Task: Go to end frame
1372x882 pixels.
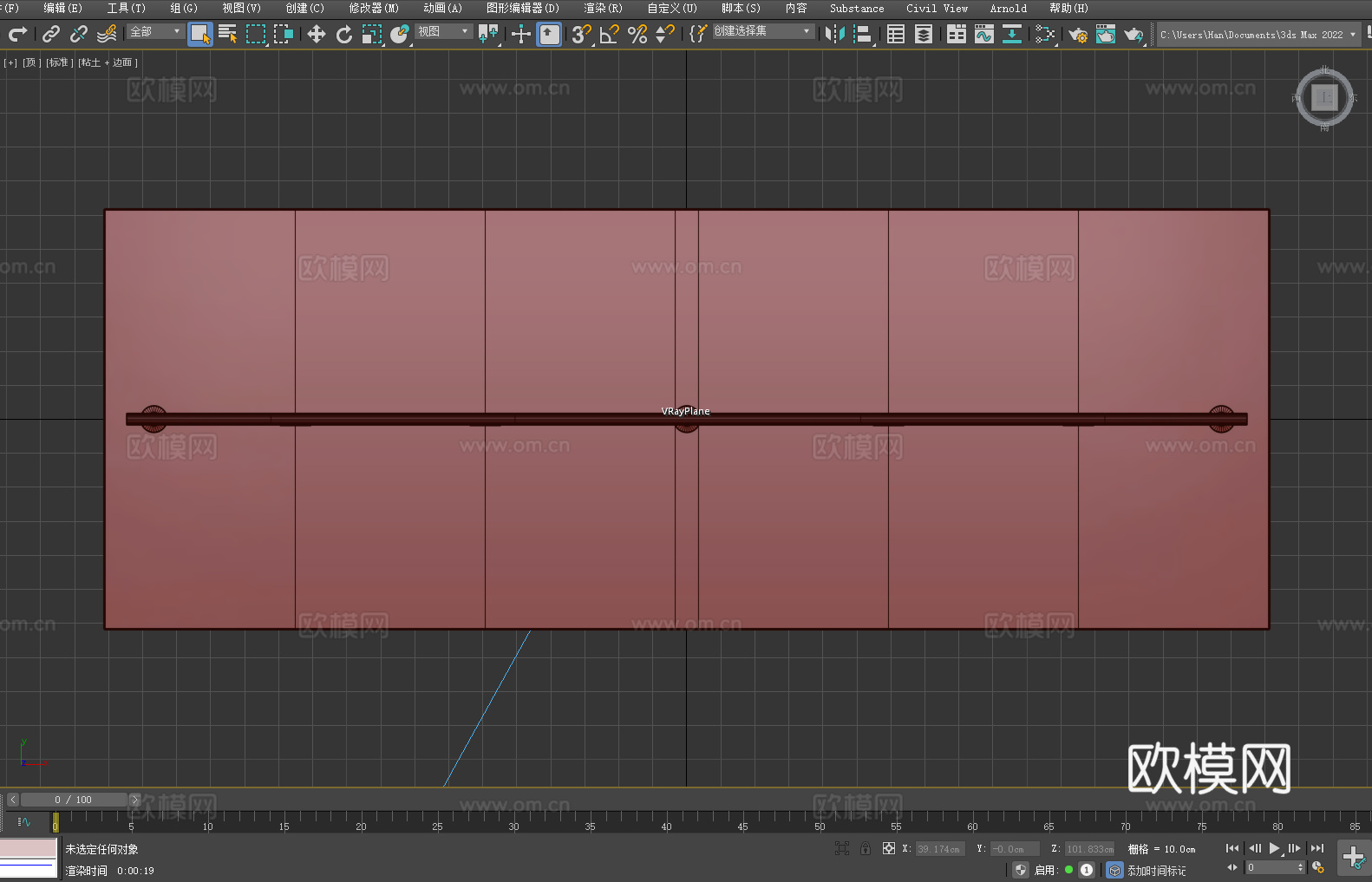Action: (x=1317, y=848)
